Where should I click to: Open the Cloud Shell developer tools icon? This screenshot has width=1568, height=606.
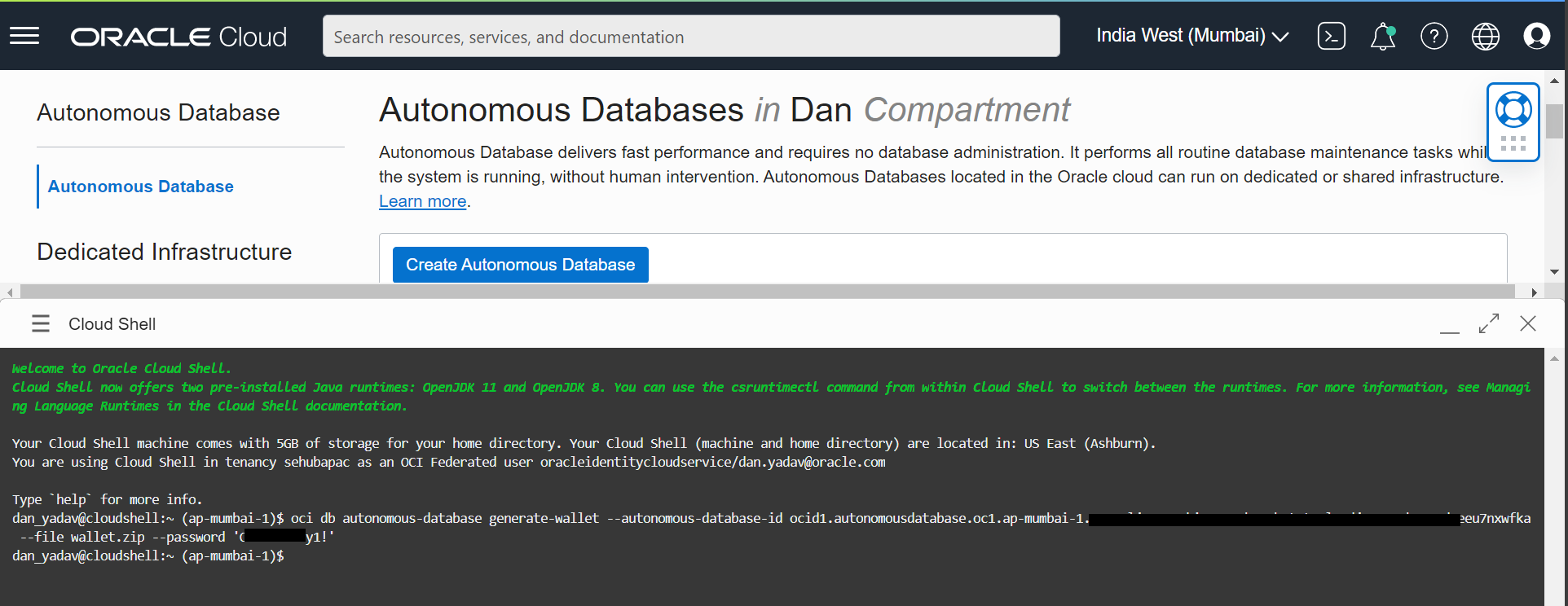click(x=1332, y=36)
